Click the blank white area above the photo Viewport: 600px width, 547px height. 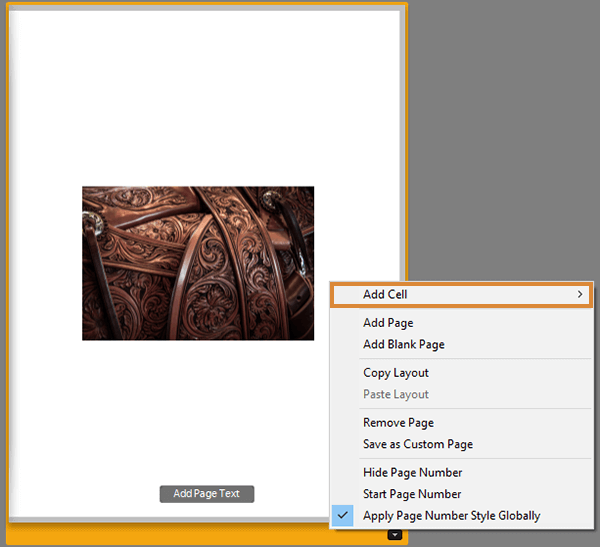pyautogui.click(x=205, y=98)
